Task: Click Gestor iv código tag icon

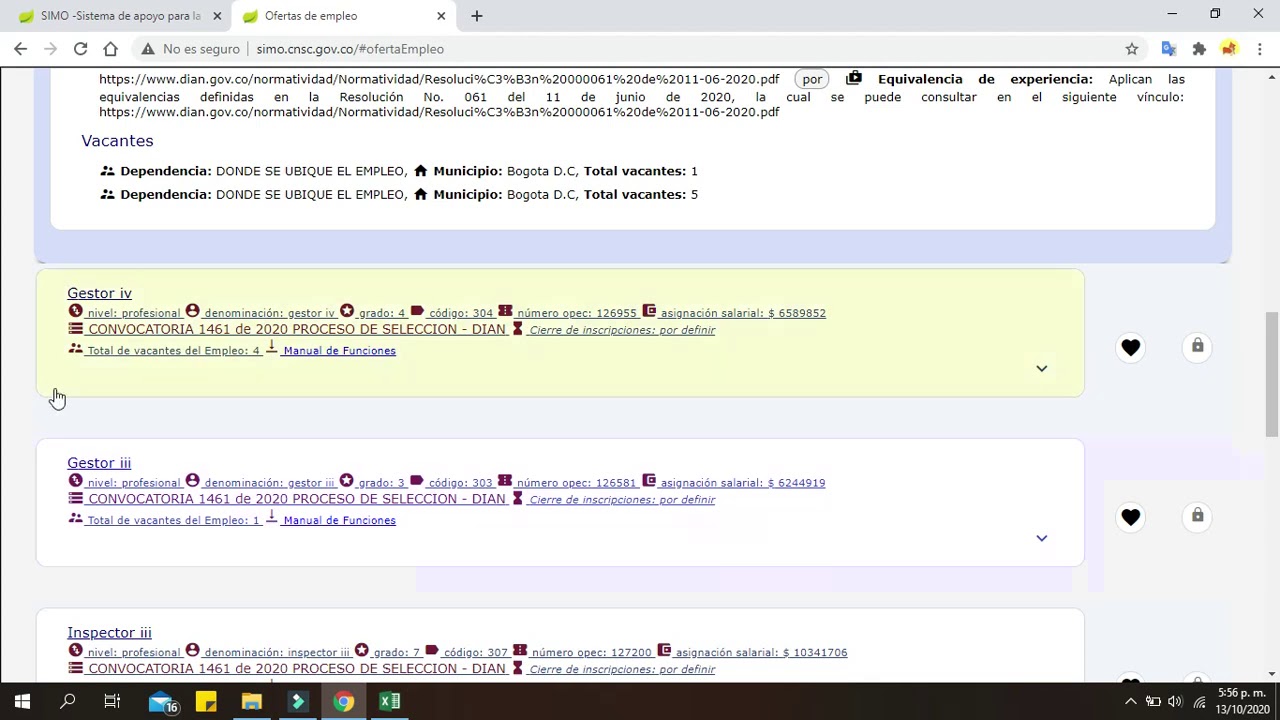Action: (417, 311)
